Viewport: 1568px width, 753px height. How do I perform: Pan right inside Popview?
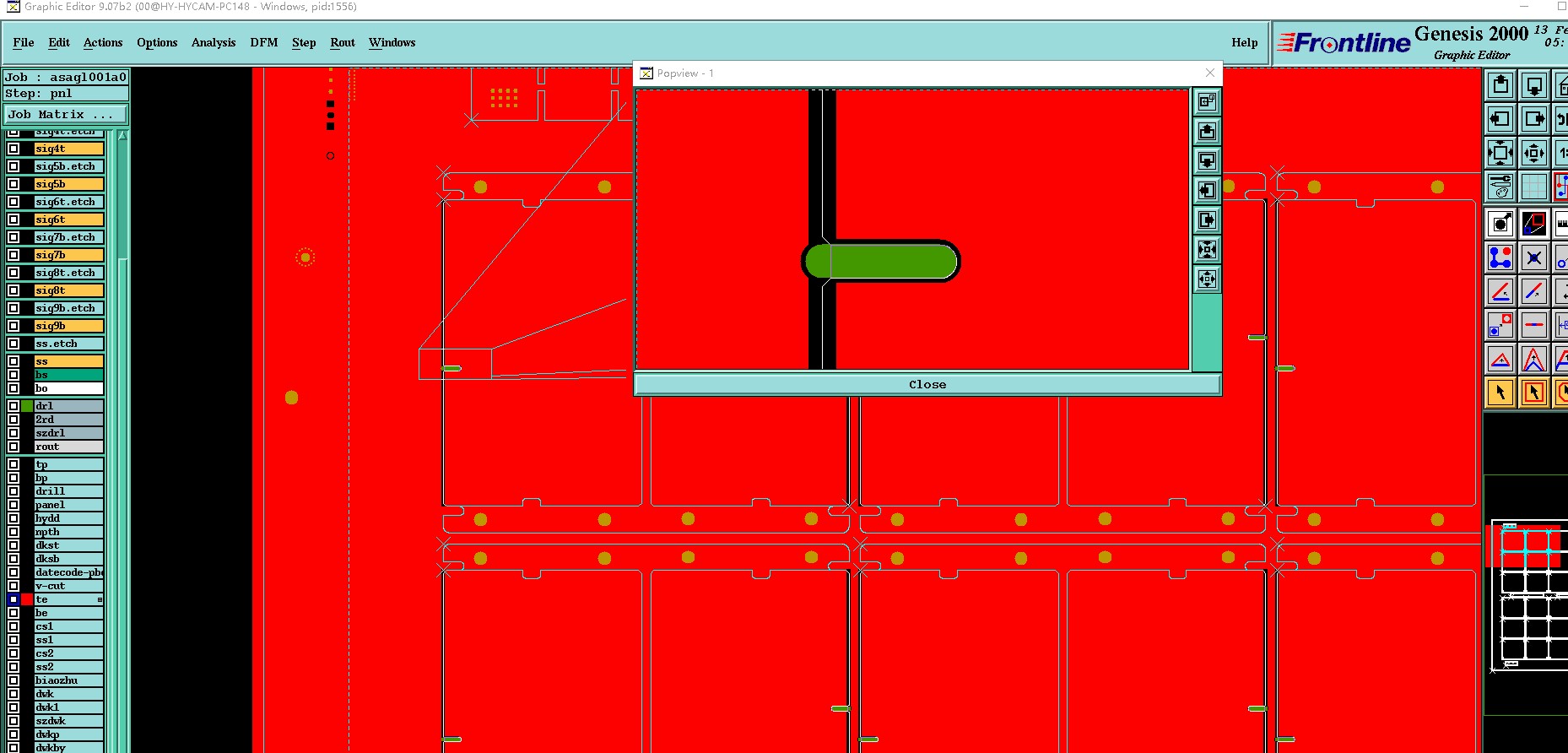click(1208, 220)
